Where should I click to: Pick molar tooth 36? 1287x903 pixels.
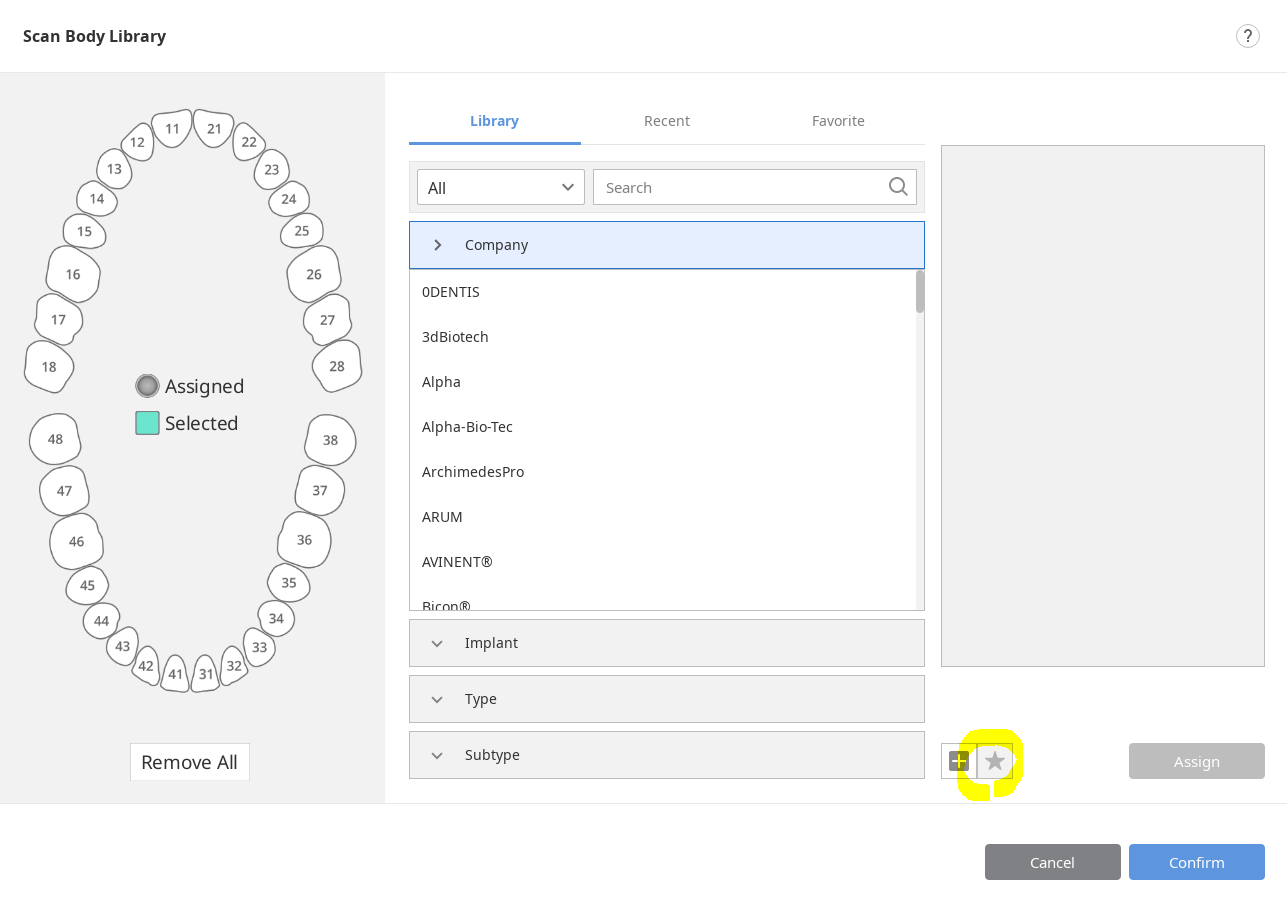pyautogui.click(x=304, y=540)
